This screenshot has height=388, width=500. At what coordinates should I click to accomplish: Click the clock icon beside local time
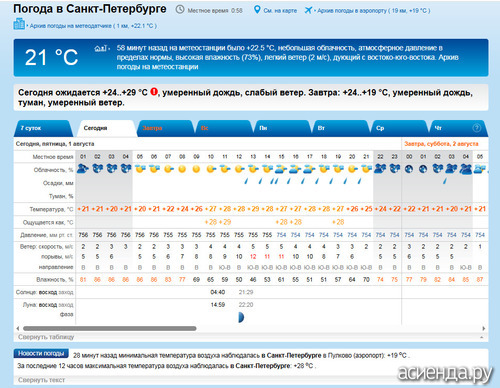coord(180,10)
